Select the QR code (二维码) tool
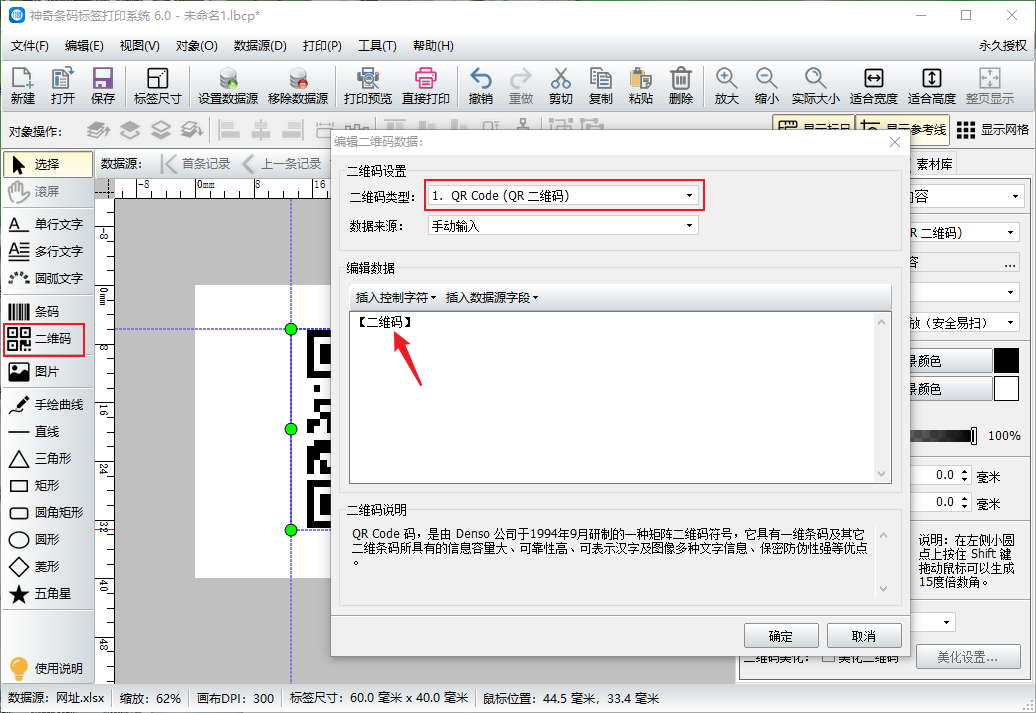 [x=44, y=339]
